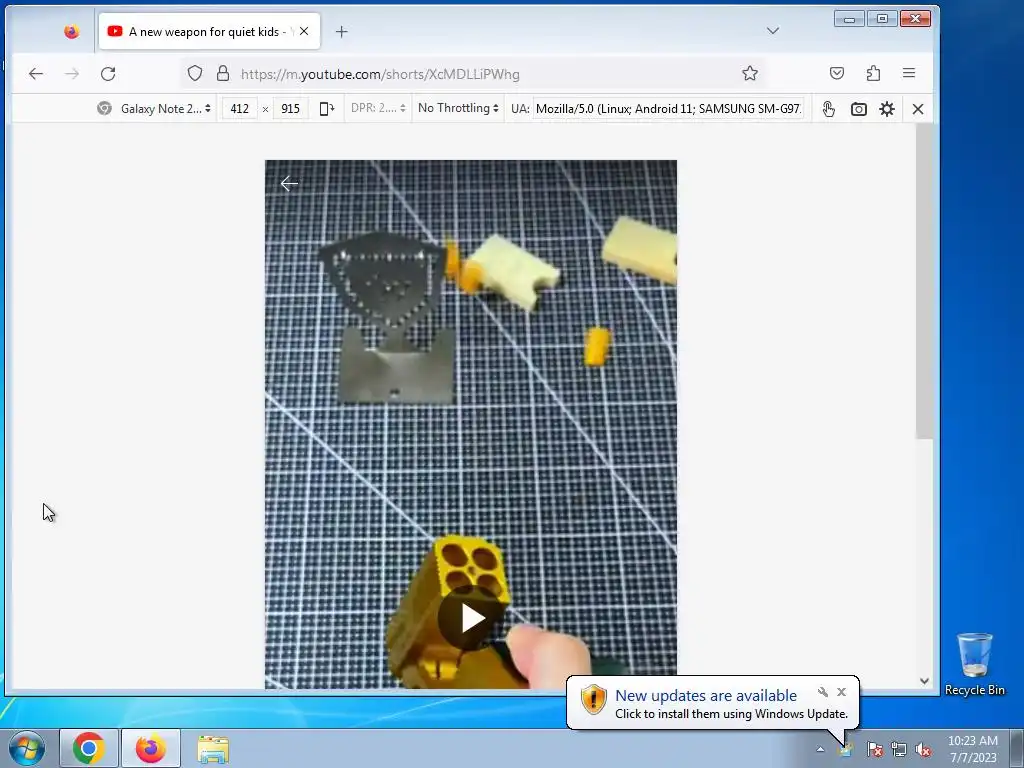
Task: Show hidden system tray icons
Action: pyautogui.click(x=820, y=749)
